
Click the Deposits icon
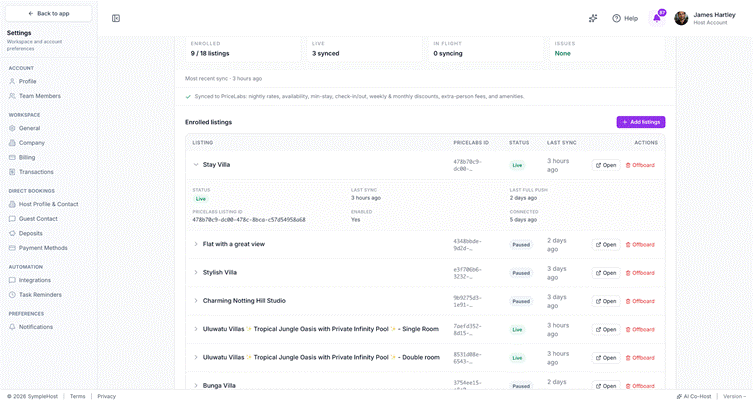(x=12, y=233)
